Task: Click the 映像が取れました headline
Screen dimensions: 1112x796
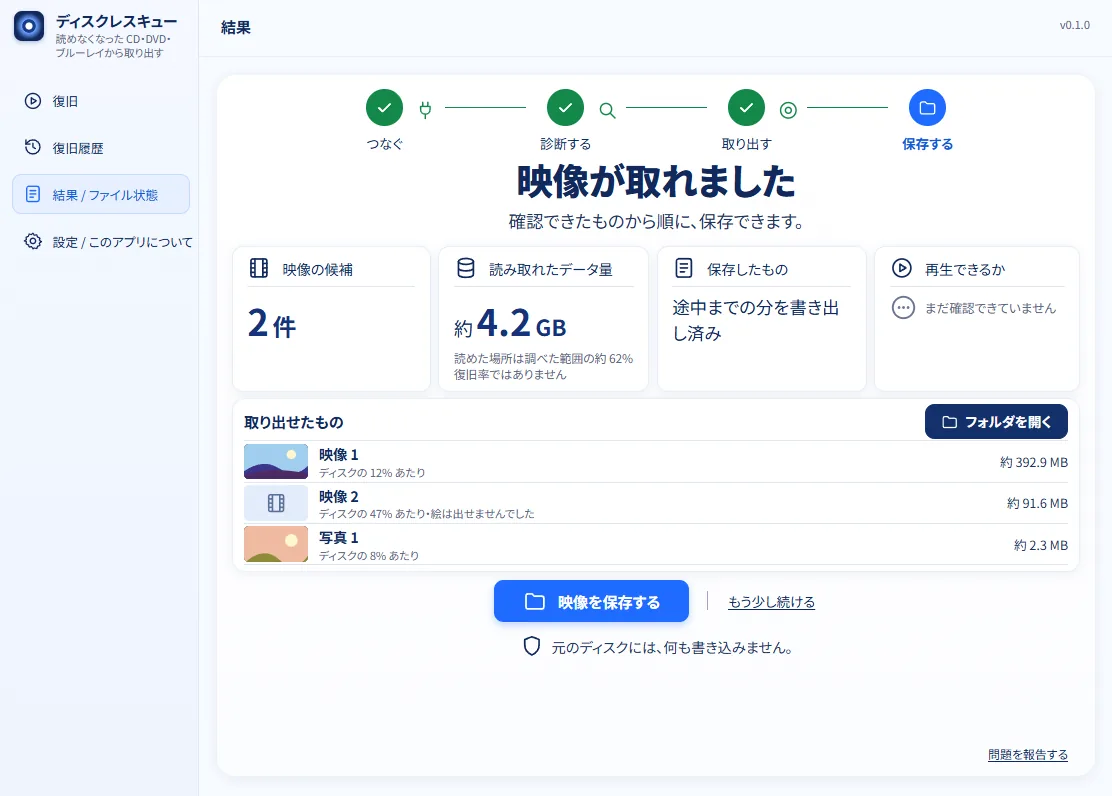Action: [x=656, y=181]
